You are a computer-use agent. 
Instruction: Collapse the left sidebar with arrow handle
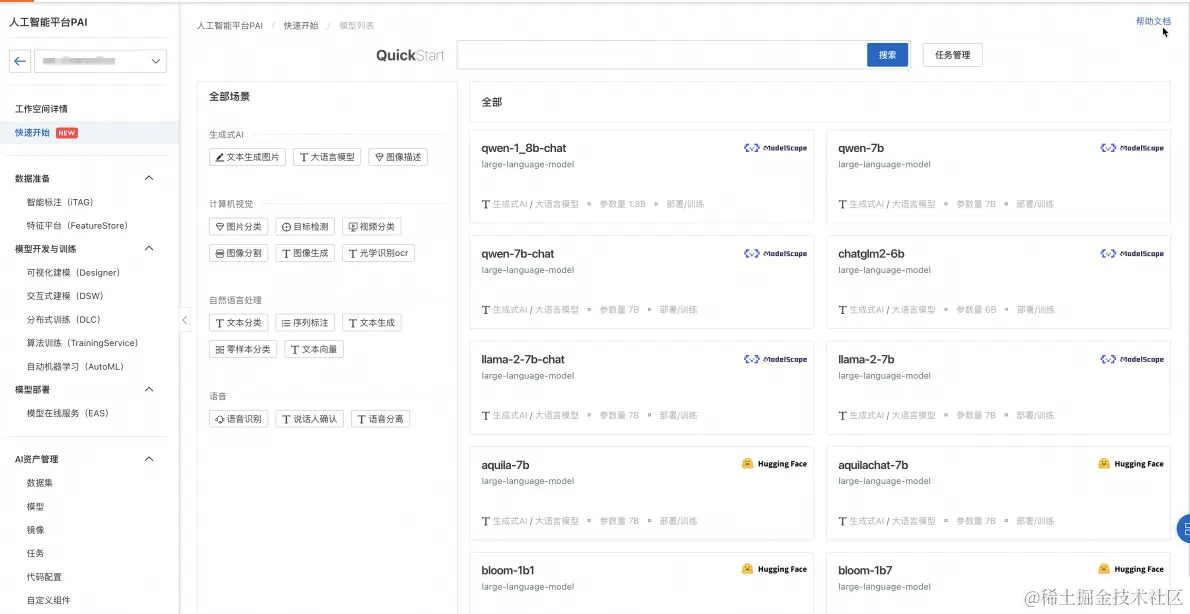[x=184, y=320]
